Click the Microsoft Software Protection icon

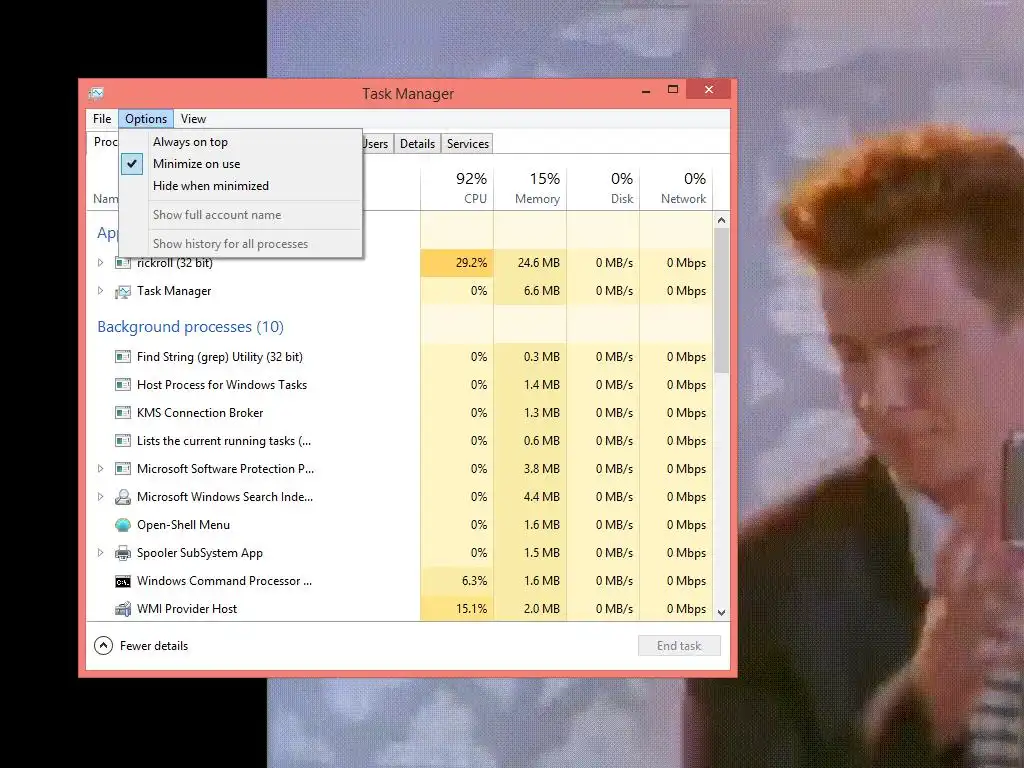click(123, 469)
